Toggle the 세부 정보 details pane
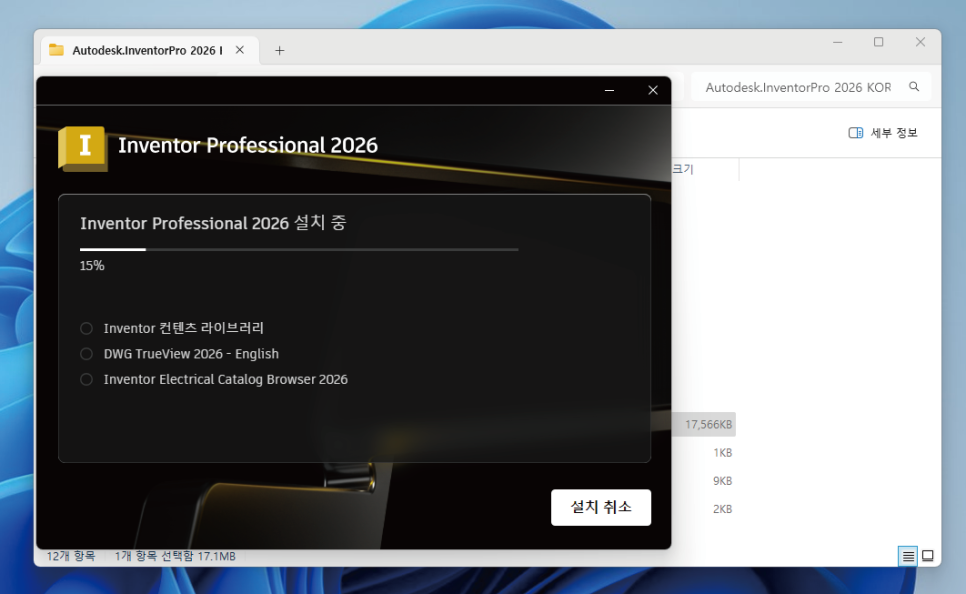 [883, 133]
